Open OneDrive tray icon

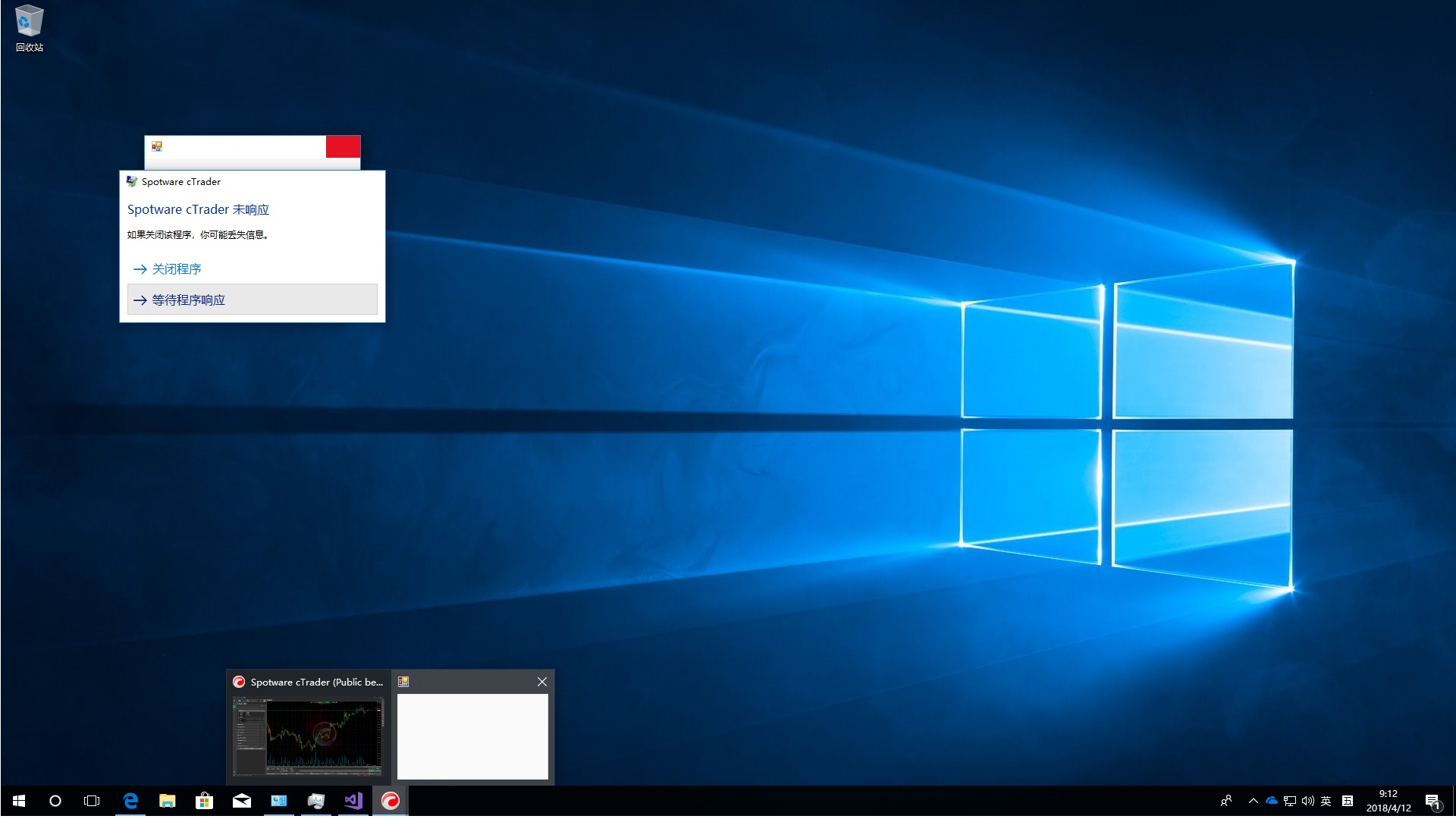1272,801
